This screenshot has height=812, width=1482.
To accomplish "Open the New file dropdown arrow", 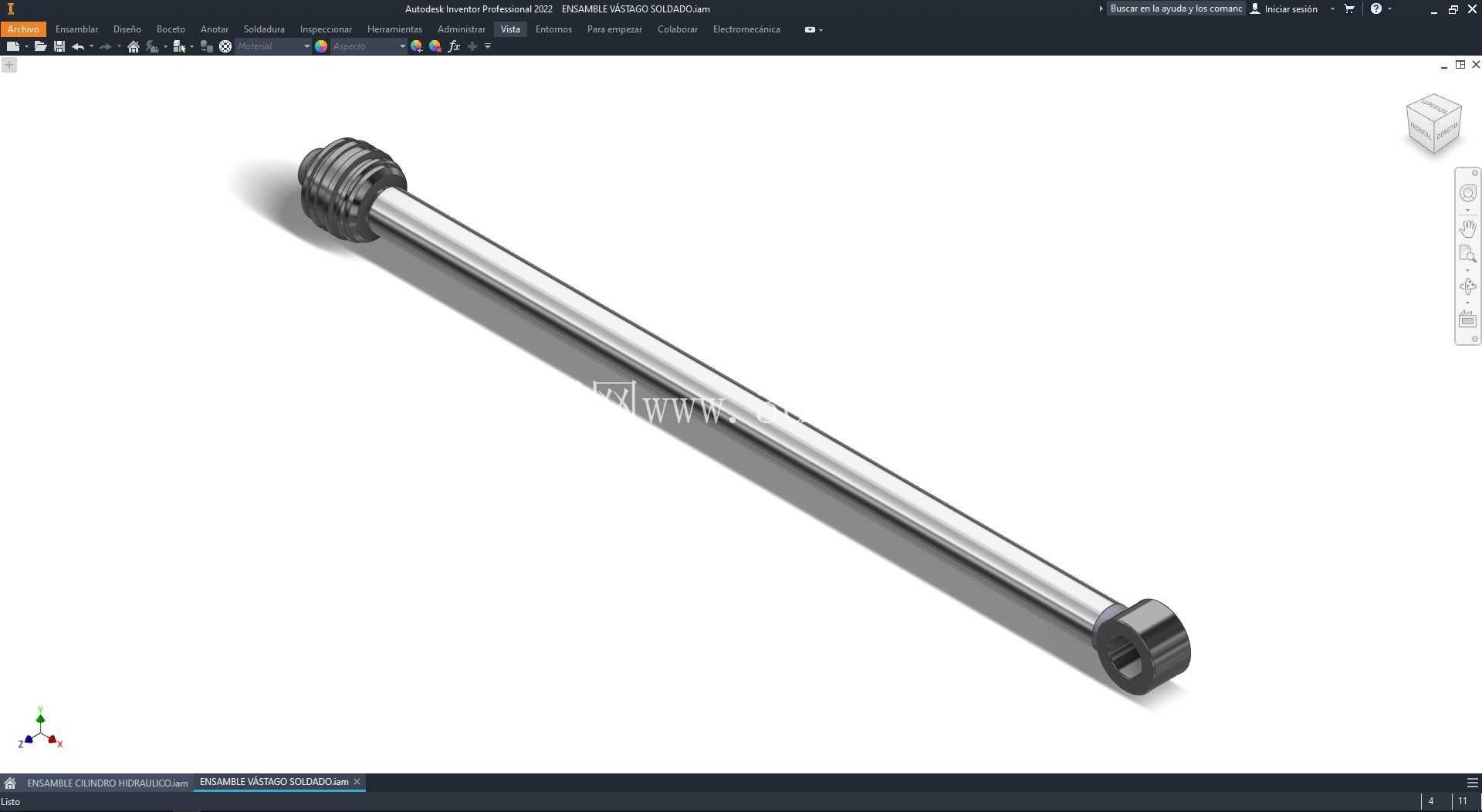I will 26,46.
